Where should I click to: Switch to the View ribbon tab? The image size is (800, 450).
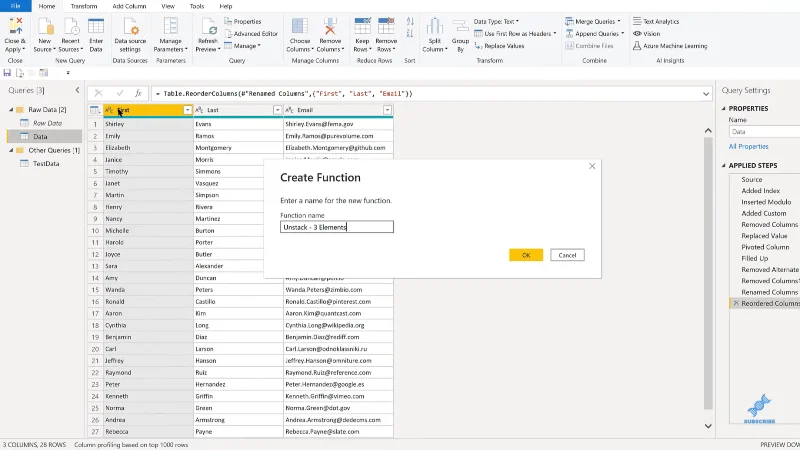point(168,6)
